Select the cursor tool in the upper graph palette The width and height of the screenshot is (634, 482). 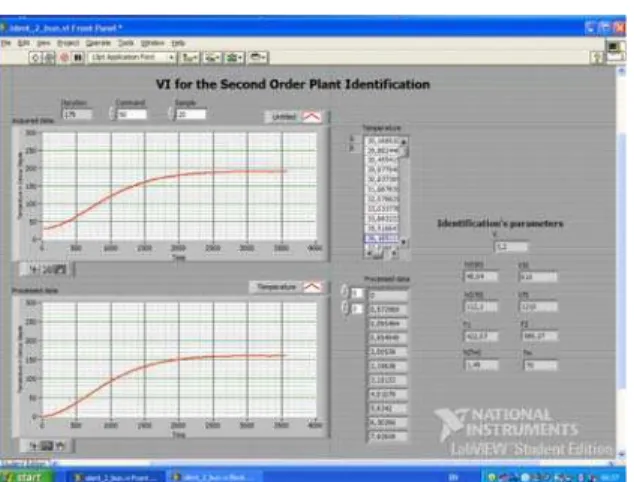pyautogui.click(x=35, y=269)
